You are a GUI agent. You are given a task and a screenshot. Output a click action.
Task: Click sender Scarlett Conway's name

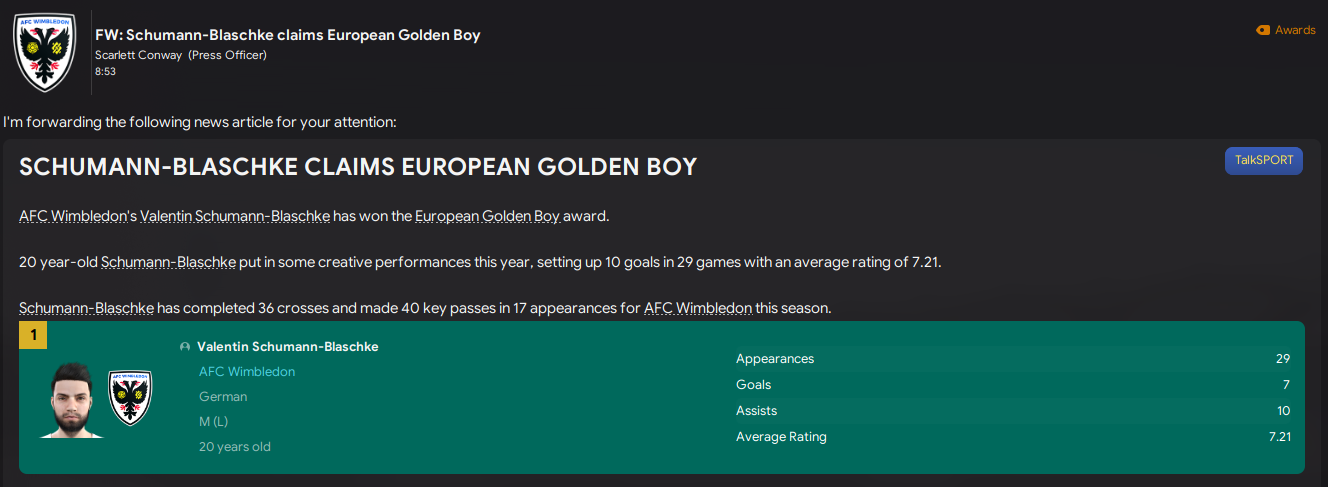click(x=139, y=55)
